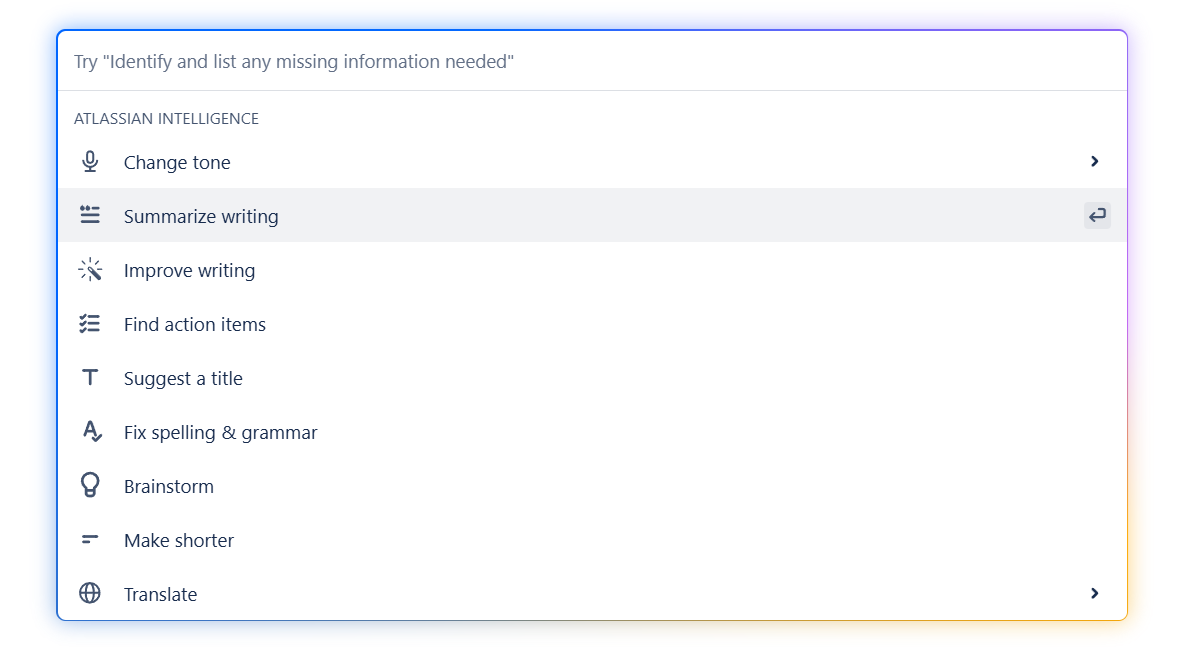Screen dimensions: 1181x648
Task: Select the Summarize writing option
Action: (x=592, y=215)
